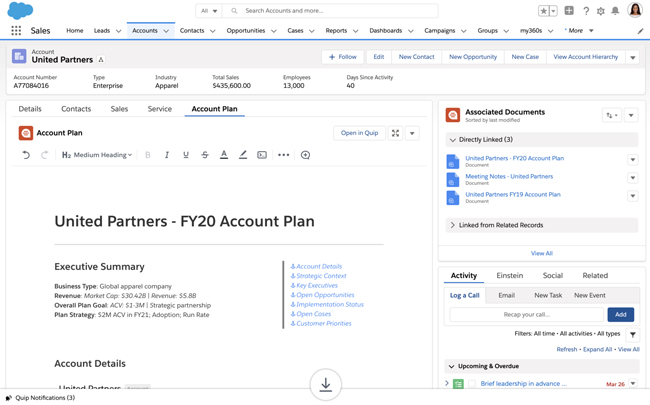Open the App Launcher grid icon
Viewport: 650px width, 405px height.
tap(16, 31)
